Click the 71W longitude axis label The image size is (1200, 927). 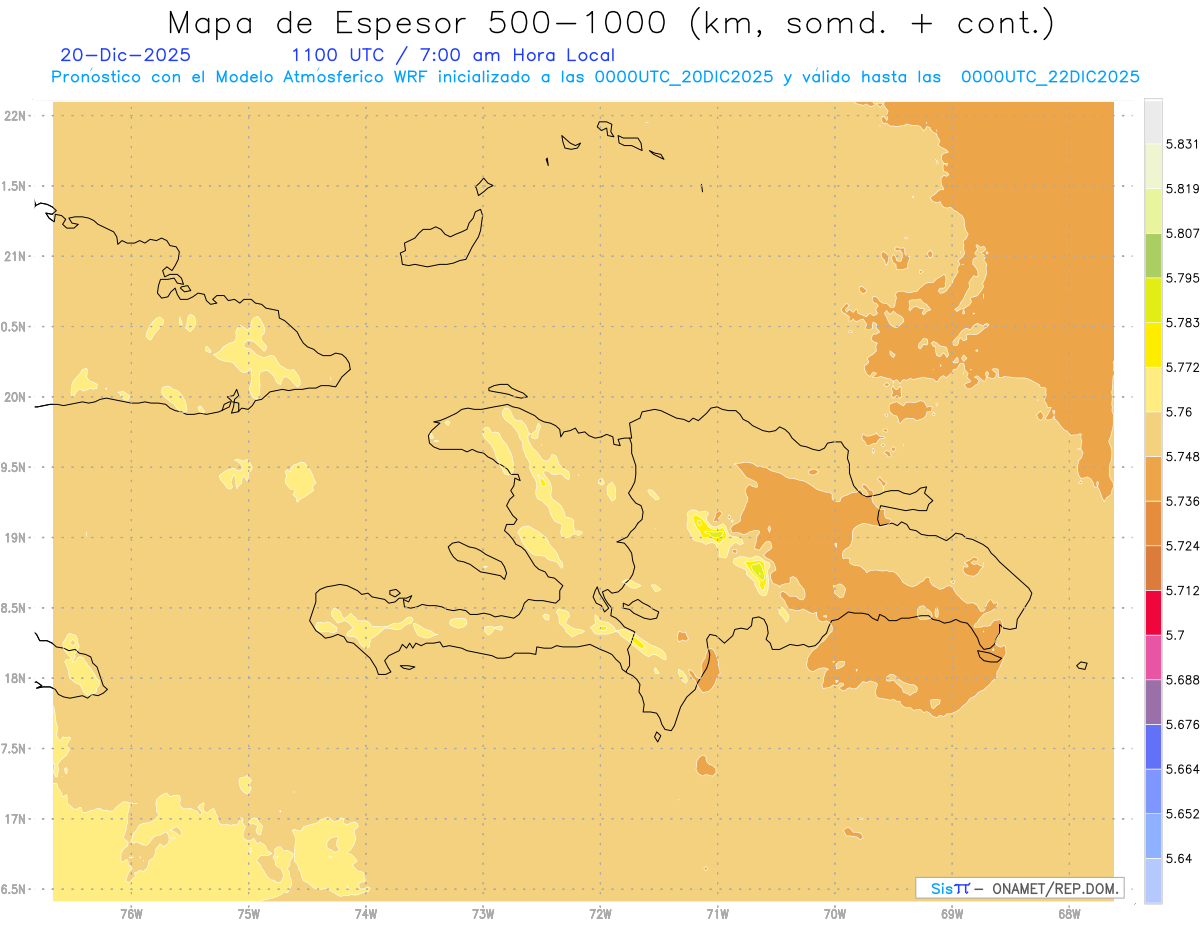tap(717, 913)
